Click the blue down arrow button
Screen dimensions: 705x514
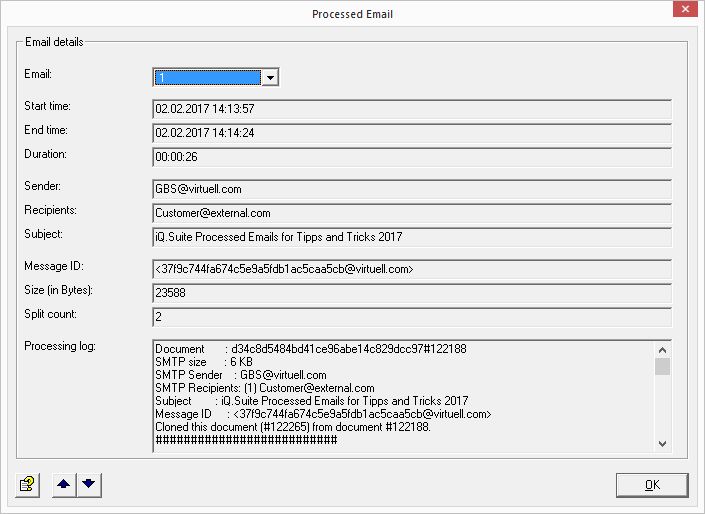88,484
